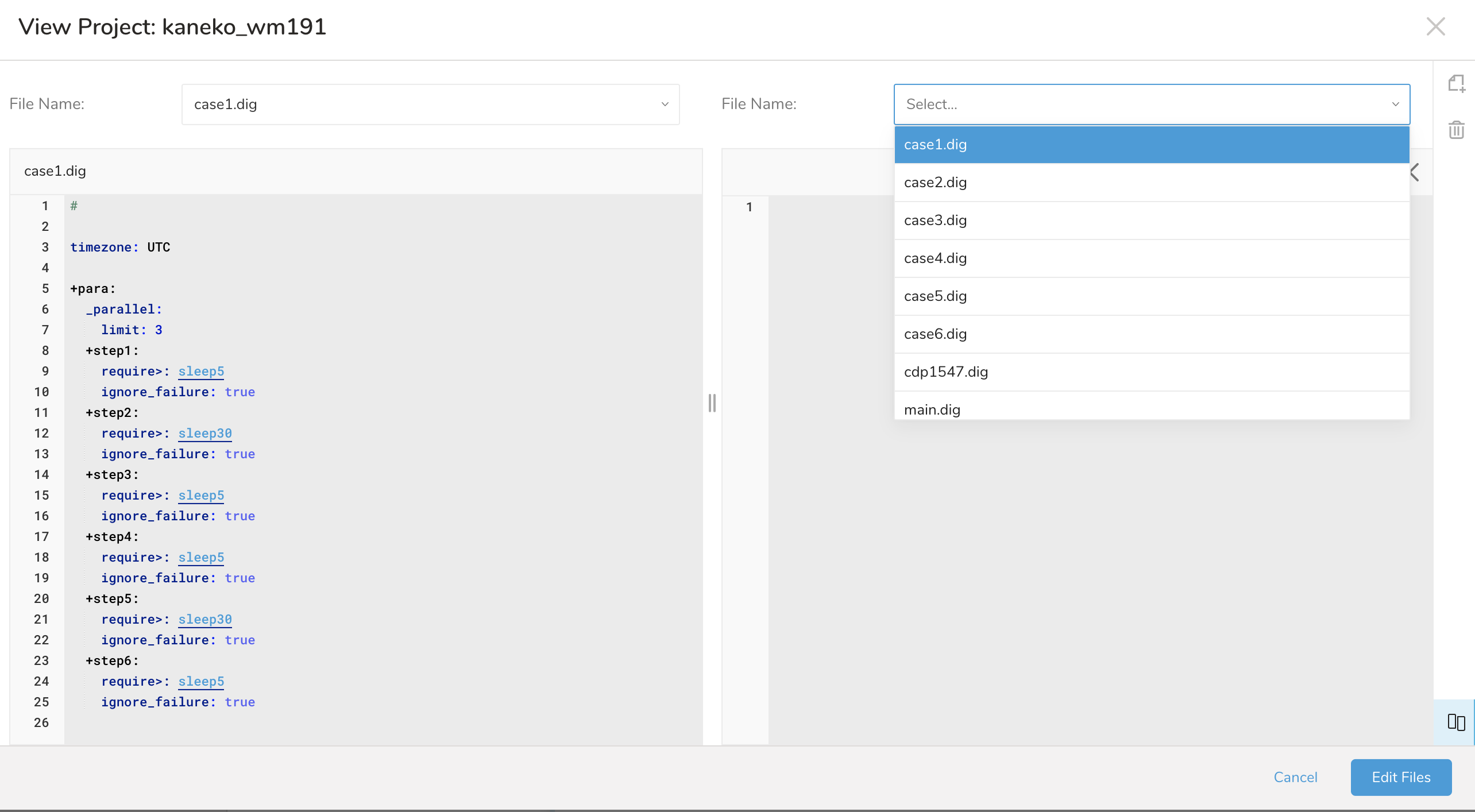Viewport: 1475px width, 812px height.
Task: Click the right Select... file dropdown
Action: [x=1151, y=105]
